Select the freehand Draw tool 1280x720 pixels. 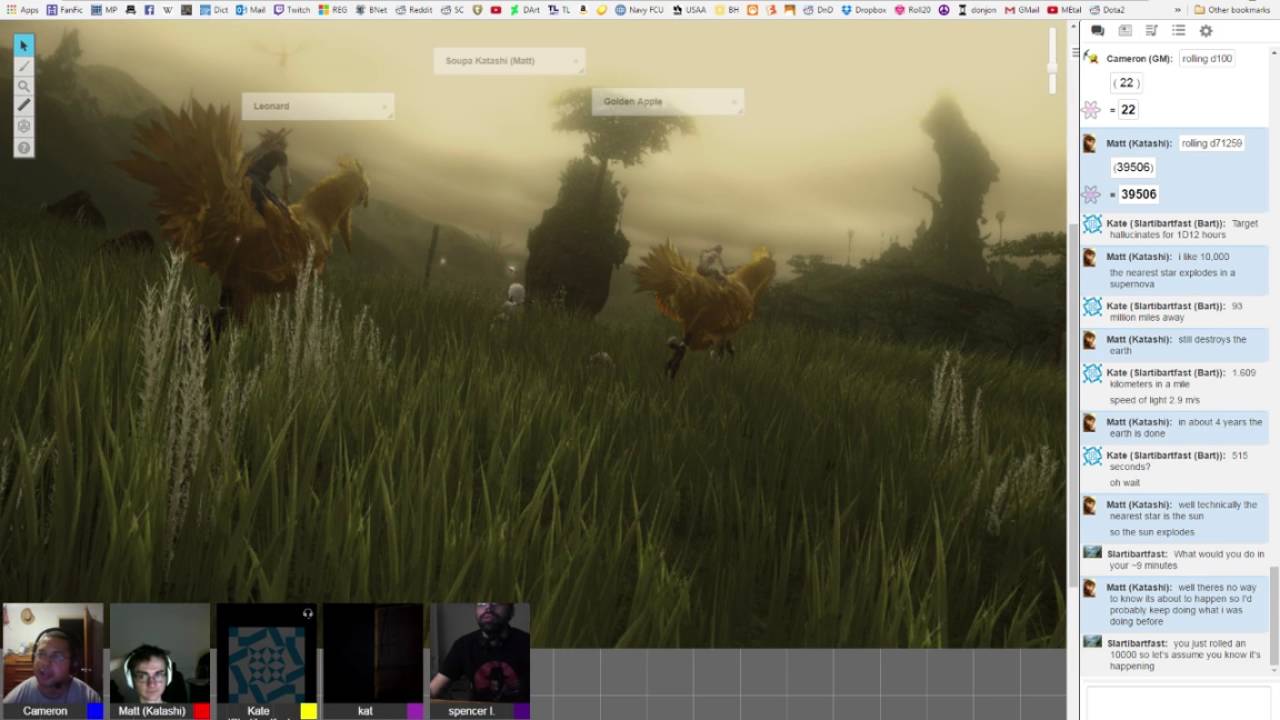(x=24, y=66)
